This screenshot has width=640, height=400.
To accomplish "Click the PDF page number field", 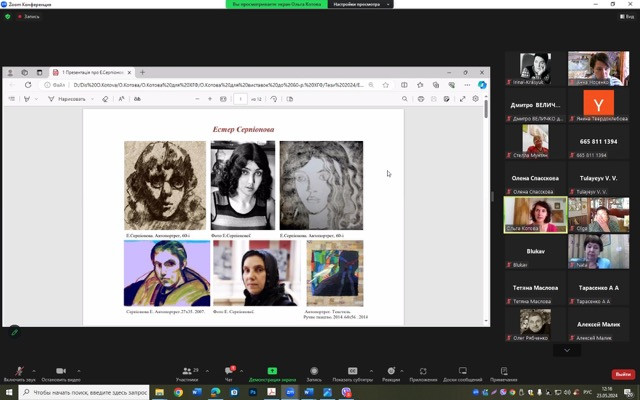I will pyautogui.click(x=241, y=99).
